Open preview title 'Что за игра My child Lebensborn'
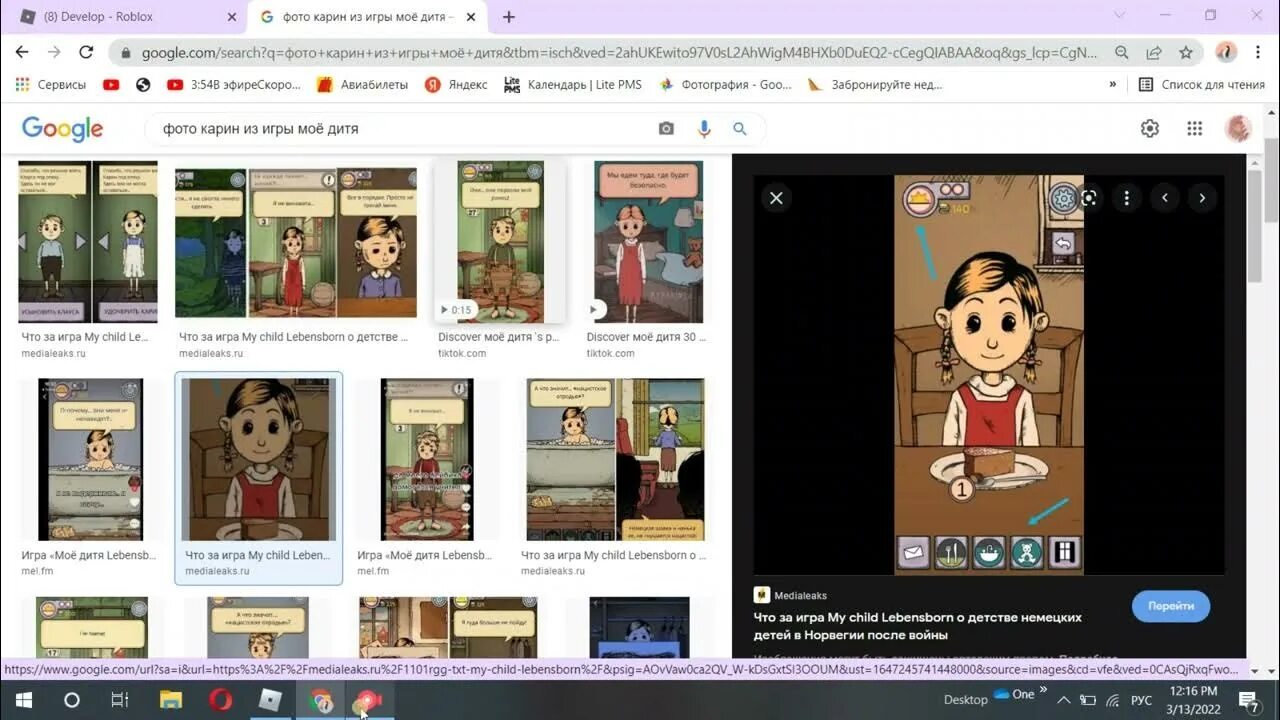Screen dimensions: 1280x720 tap(918, 626)
